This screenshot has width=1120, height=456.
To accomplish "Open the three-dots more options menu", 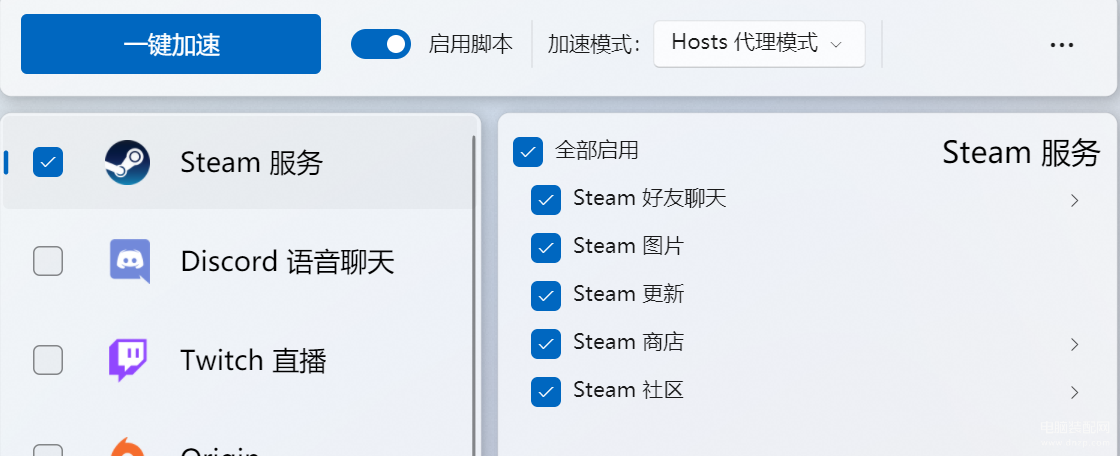I will 1061,44.
